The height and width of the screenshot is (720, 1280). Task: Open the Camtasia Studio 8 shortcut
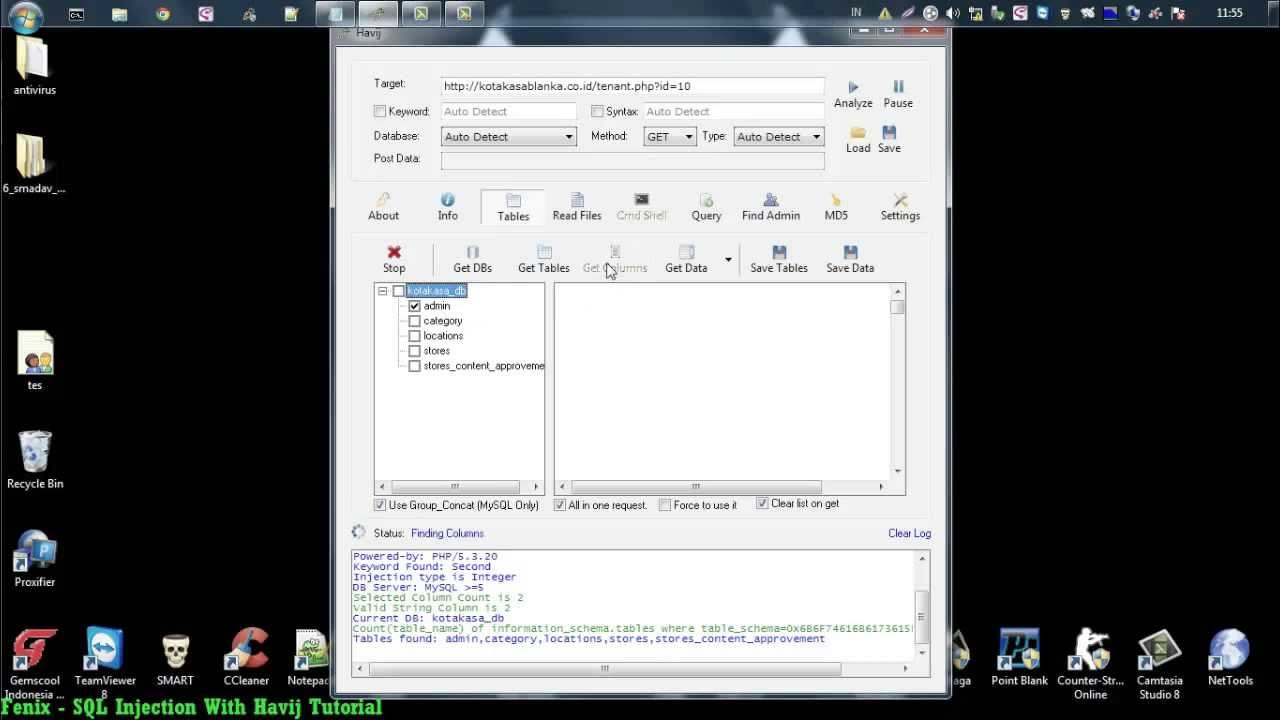point(1159,664)
